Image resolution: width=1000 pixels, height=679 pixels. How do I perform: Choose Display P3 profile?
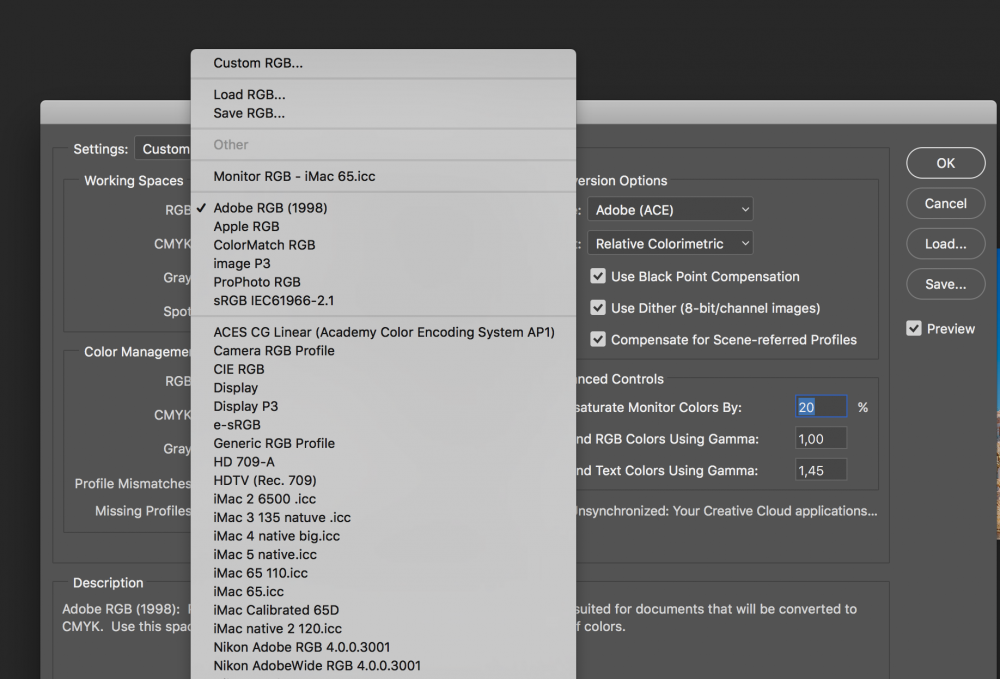(383, 406)
